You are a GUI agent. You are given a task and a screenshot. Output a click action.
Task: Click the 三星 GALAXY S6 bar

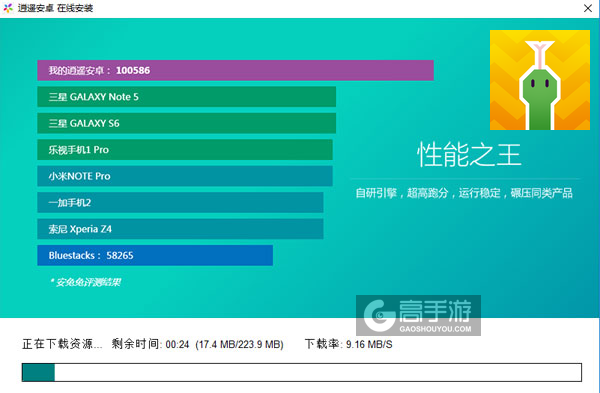186,123
